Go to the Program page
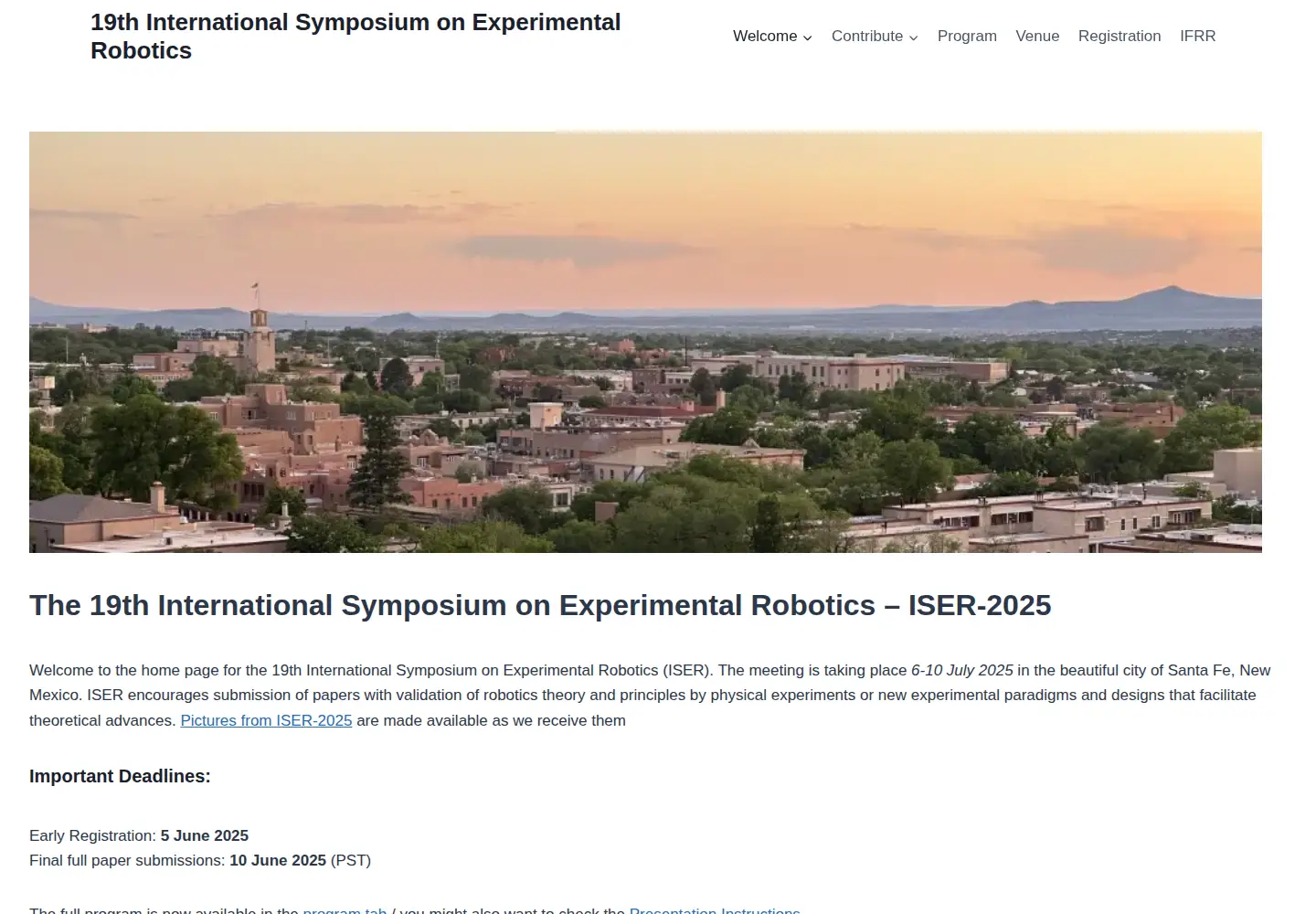Viewport: 1316px width, 914px height. [967, 37]
